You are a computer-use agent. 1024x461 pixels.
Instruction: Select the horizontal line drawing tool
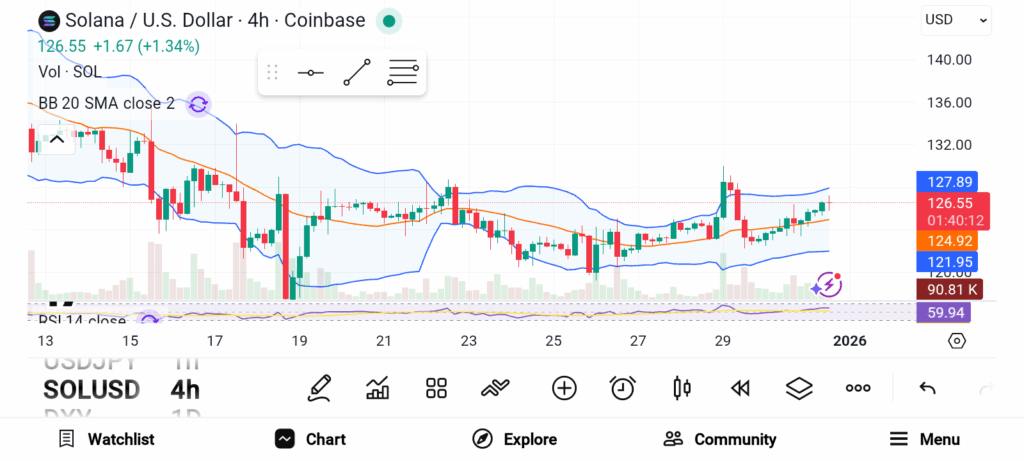310,73
